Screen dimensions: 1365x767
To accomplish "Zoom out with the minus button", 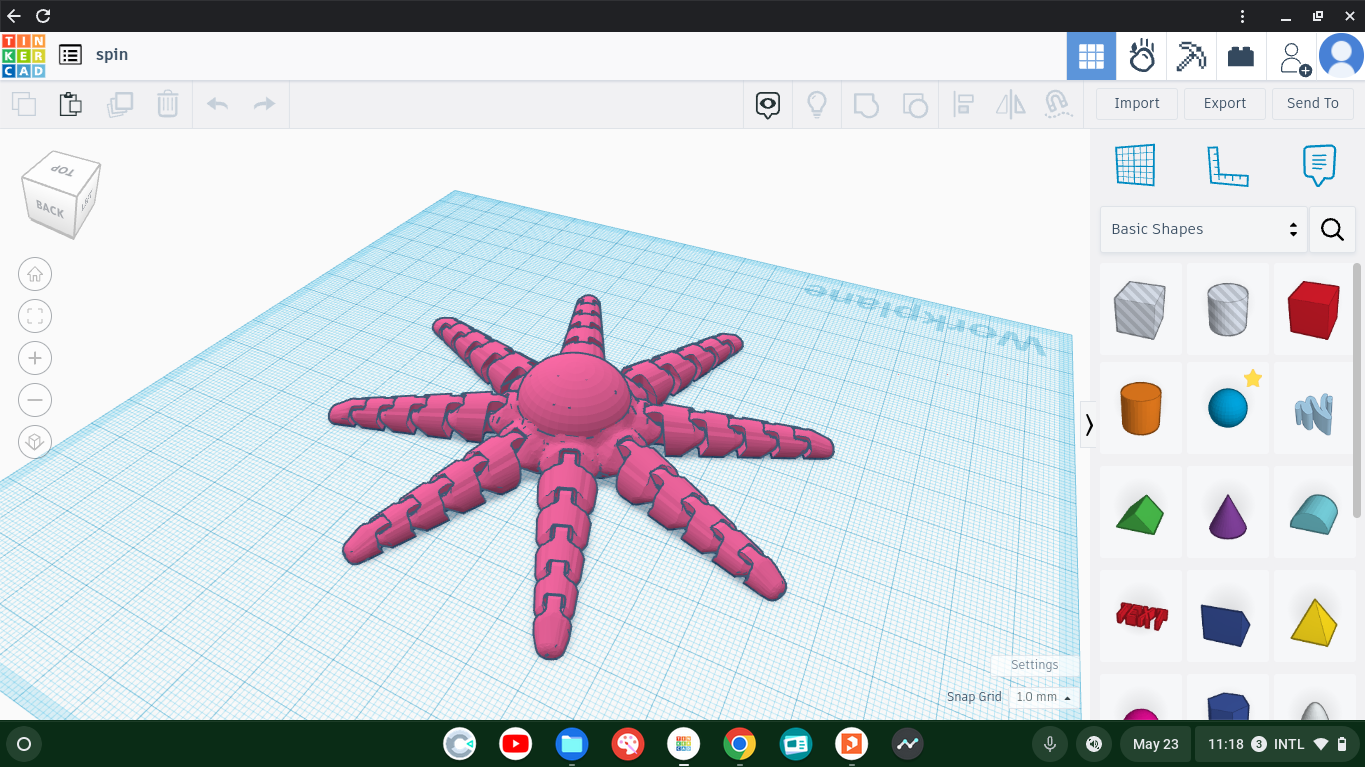I will (x=35, y=400).
